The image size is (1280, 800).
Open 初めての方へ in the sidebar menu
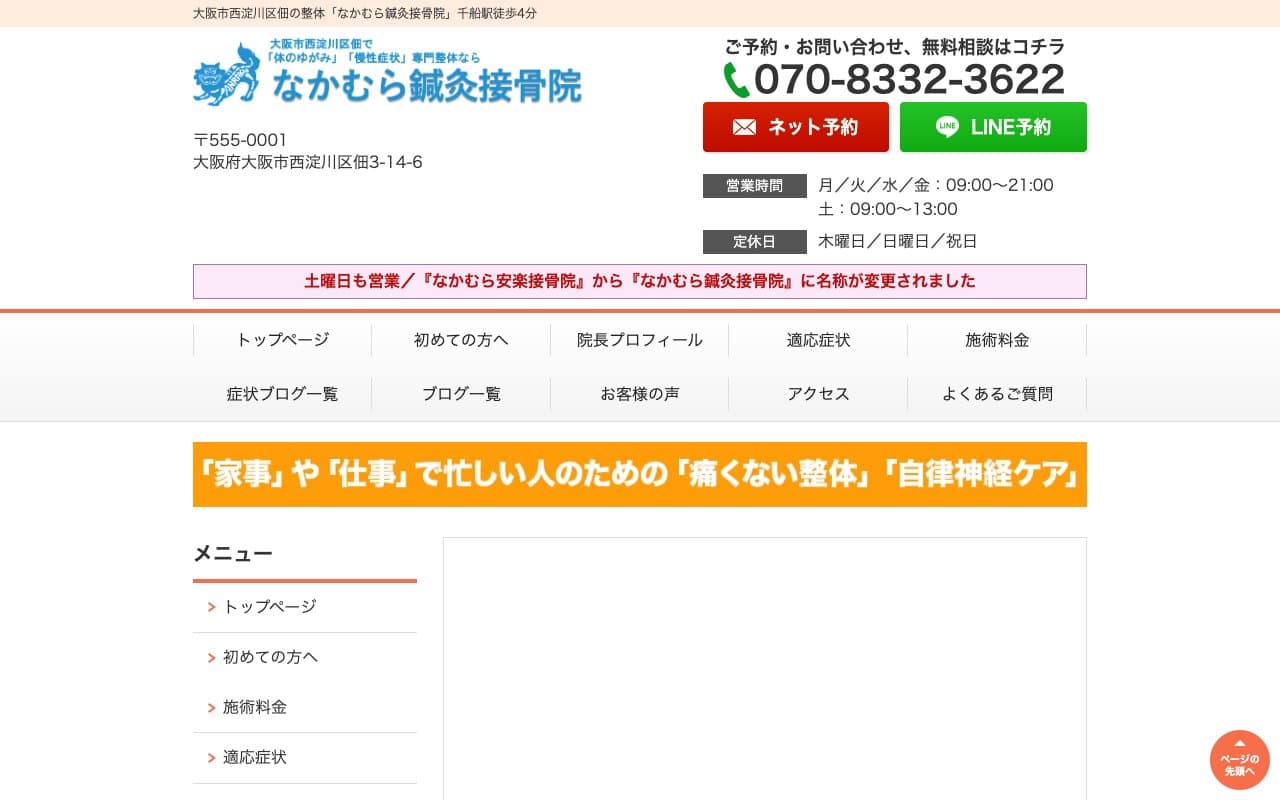271,656
